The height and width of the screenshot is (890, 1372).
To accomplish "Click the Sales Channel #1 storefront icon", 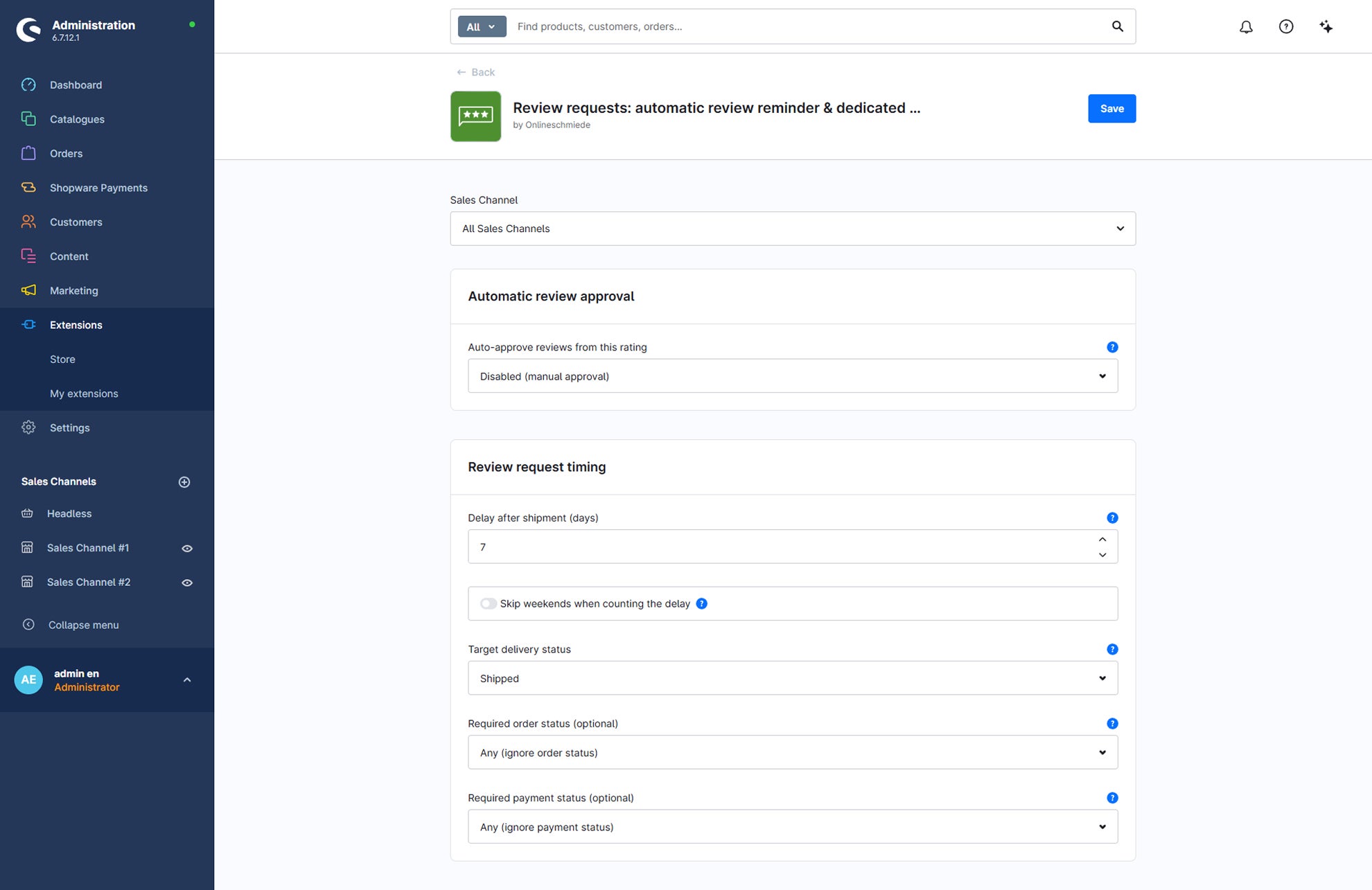I will tap(27, 548).
